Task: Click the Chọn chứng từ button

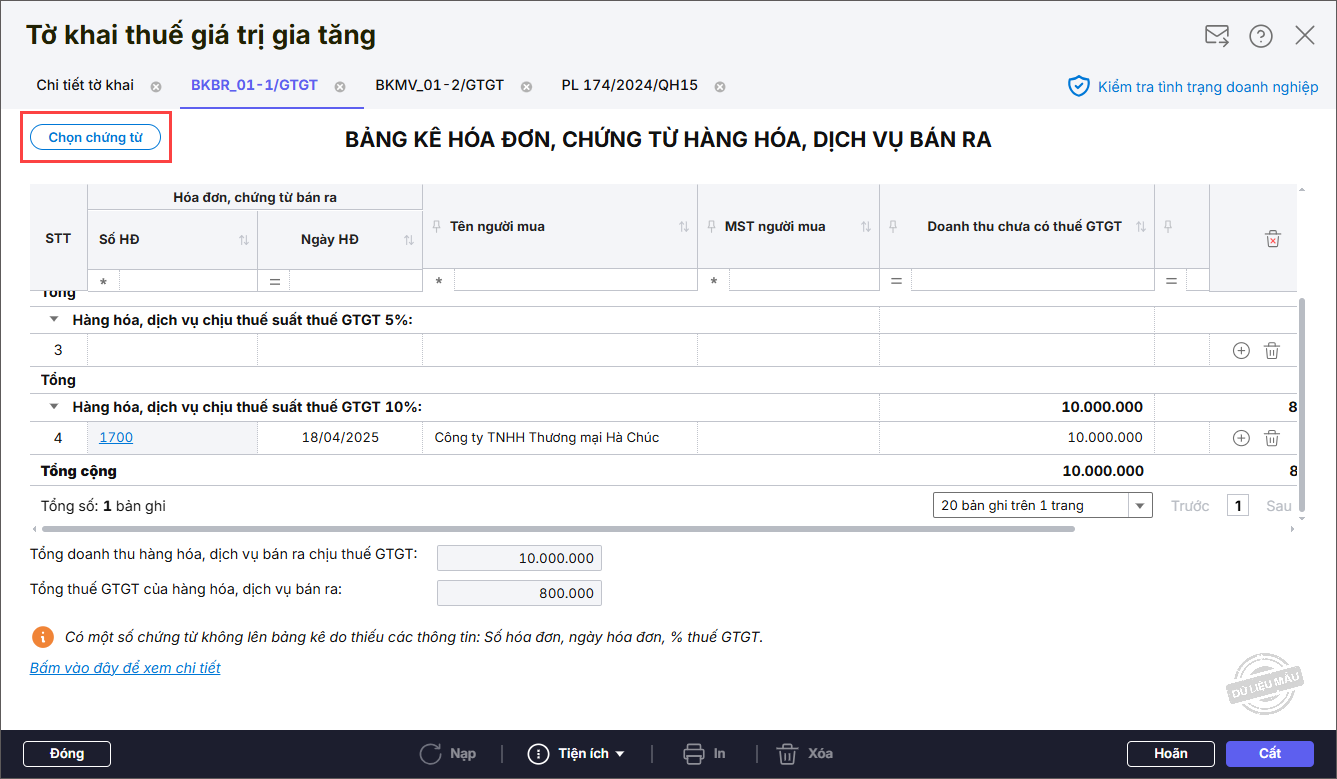Action: click(96, 138)
